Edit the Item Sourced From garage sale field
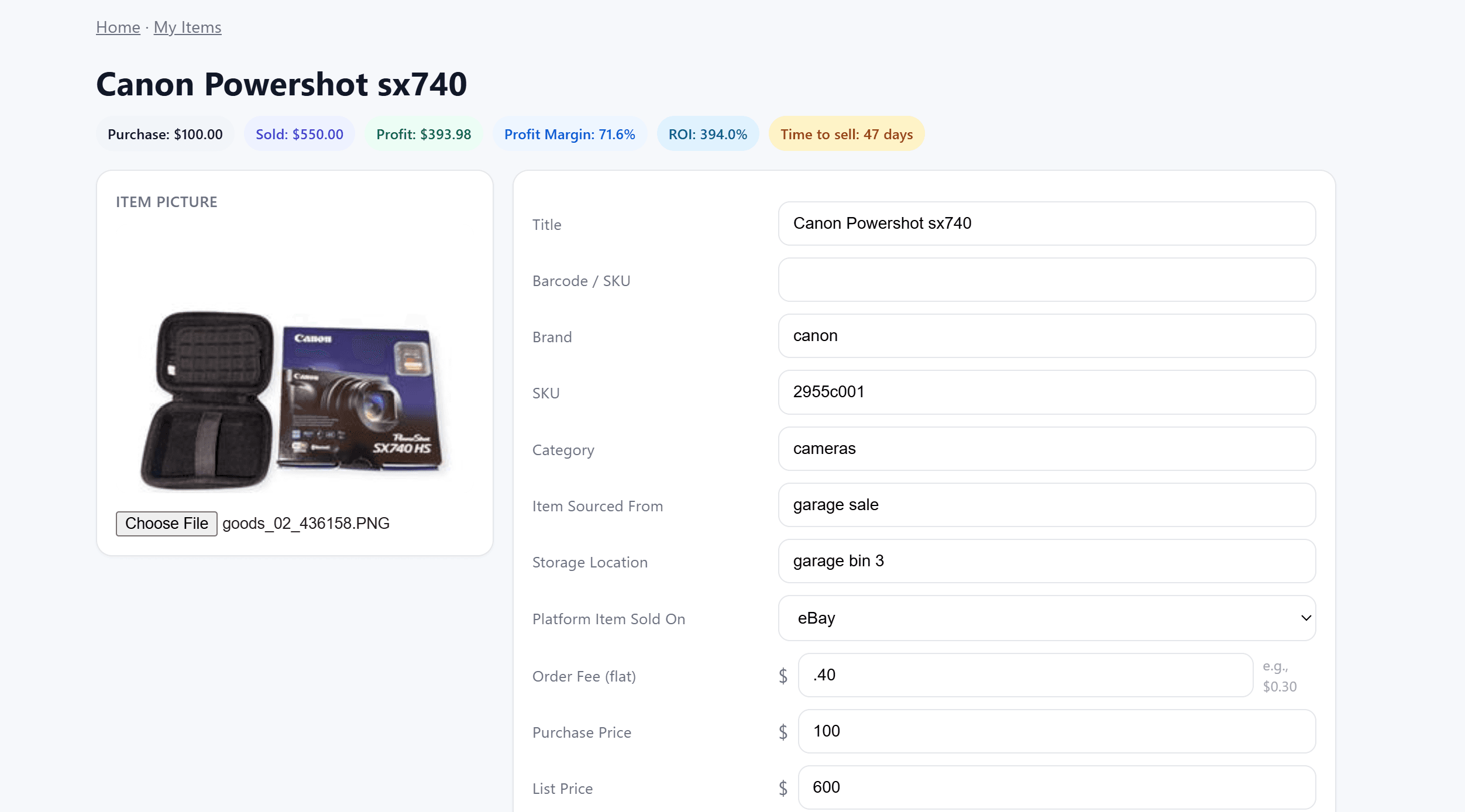The width and height of the screenshot is (1465, 812). pos(1047,505)
